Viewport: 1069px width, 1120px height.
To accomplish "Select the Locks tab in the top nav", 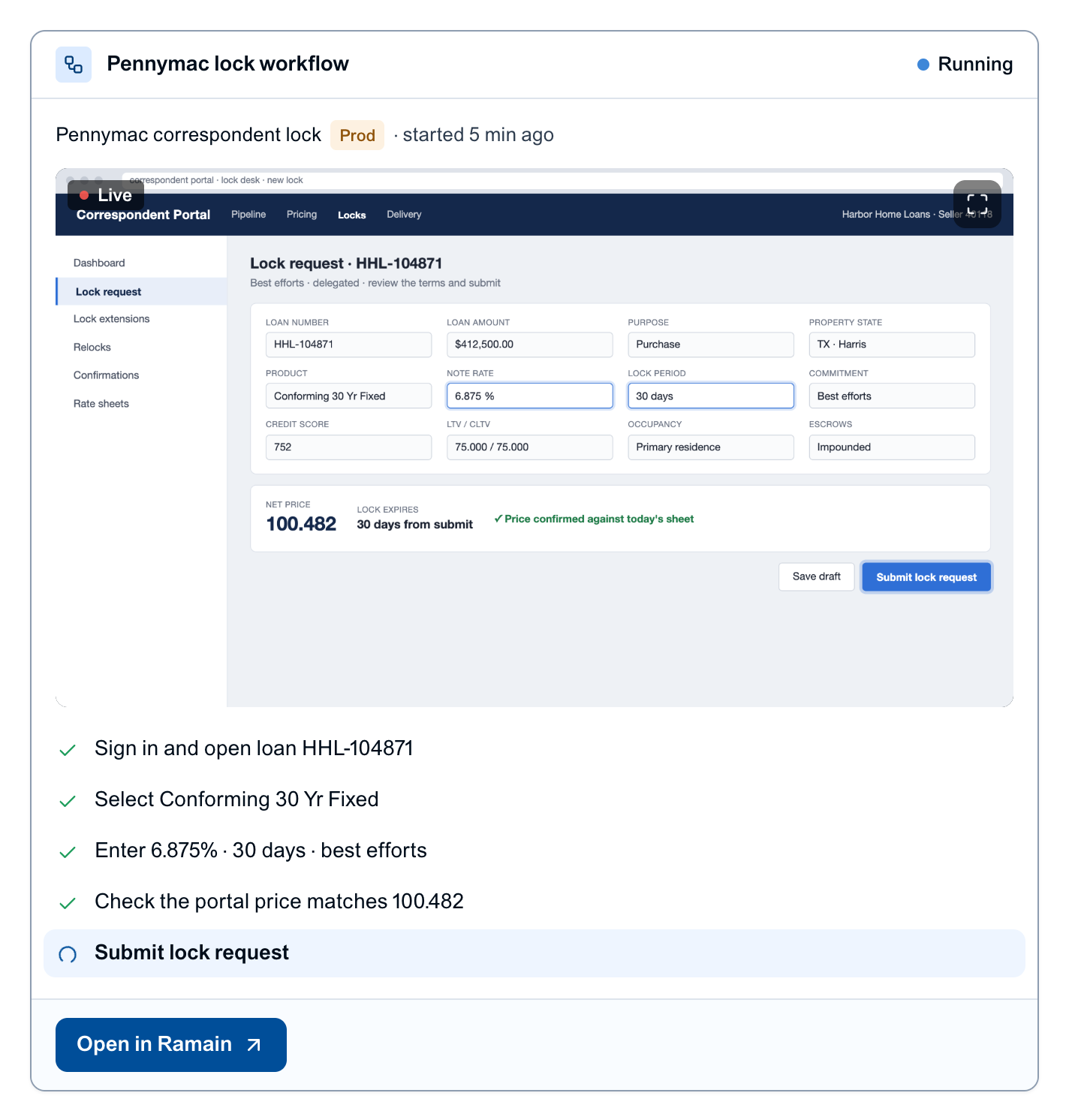I will 352,215.
